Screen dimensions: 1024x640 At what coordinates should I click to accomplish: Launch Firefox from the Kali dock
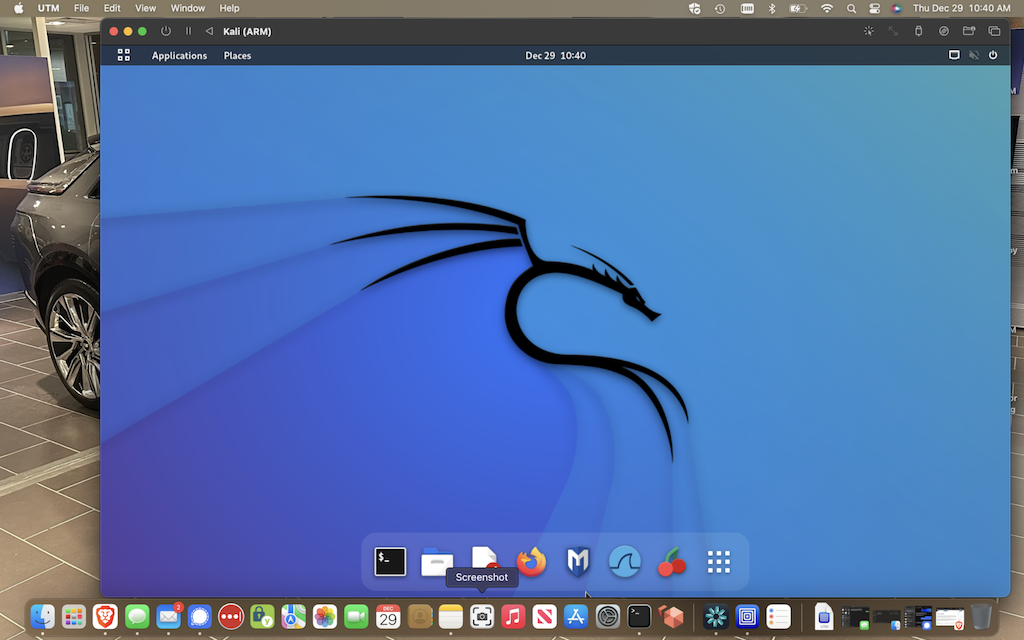click(531, 562)
